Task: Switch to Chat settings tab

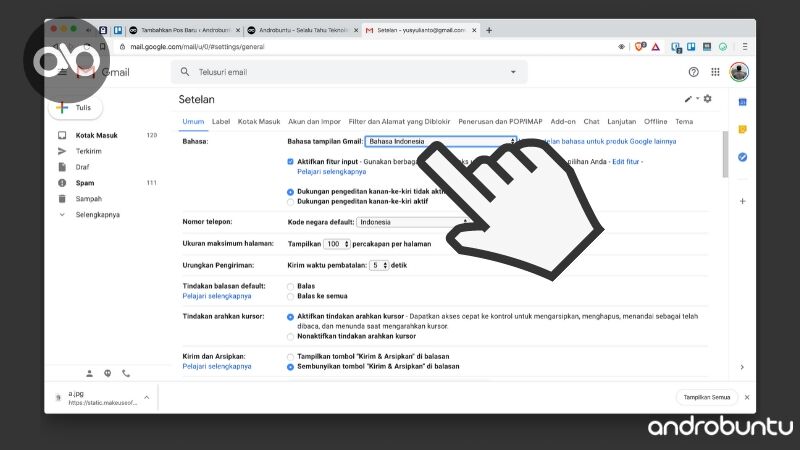Action: click(x=591, y=121)
